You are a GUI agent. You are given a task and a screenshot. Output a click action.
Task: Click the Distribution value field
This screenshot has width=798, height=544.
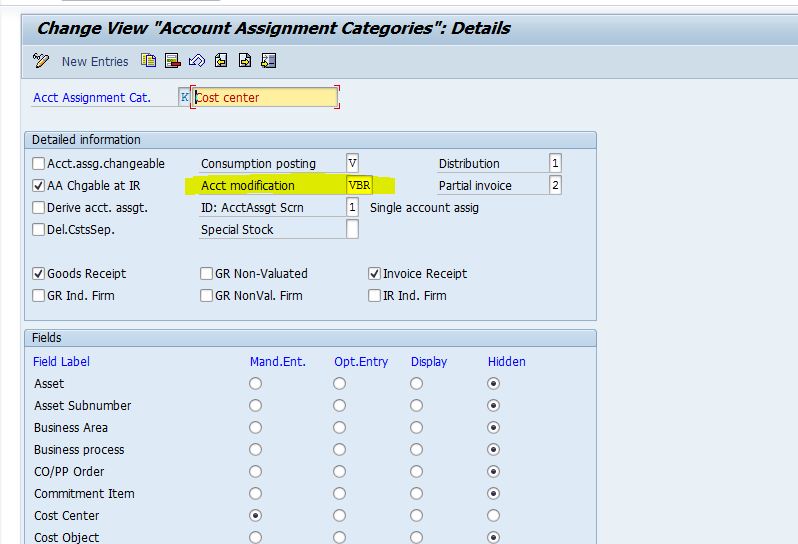pos(555,163)
